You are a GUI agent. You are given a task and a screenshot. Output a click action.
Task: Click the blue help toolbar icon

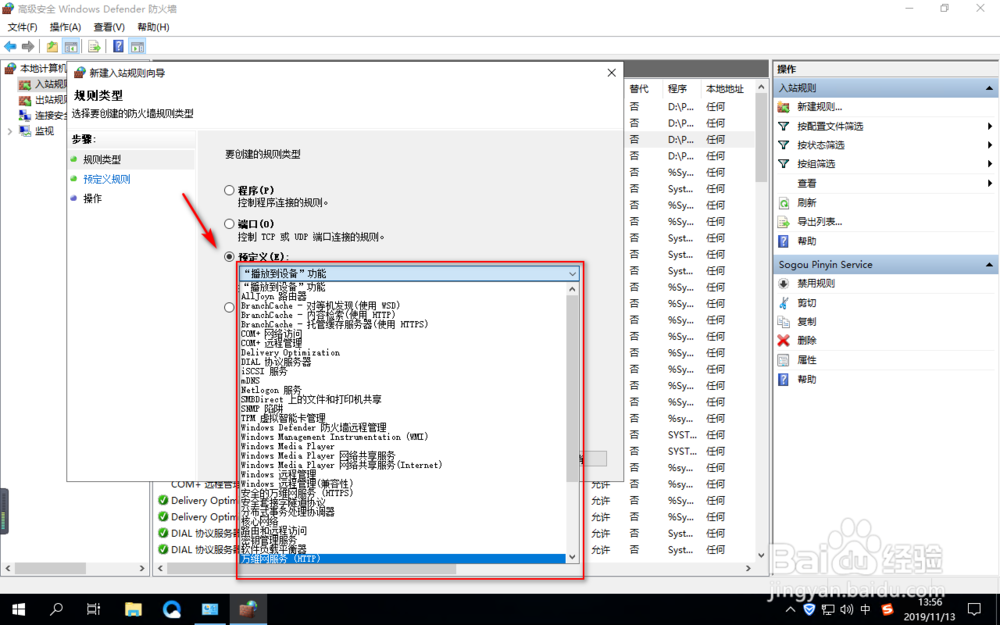click(118, 47)
